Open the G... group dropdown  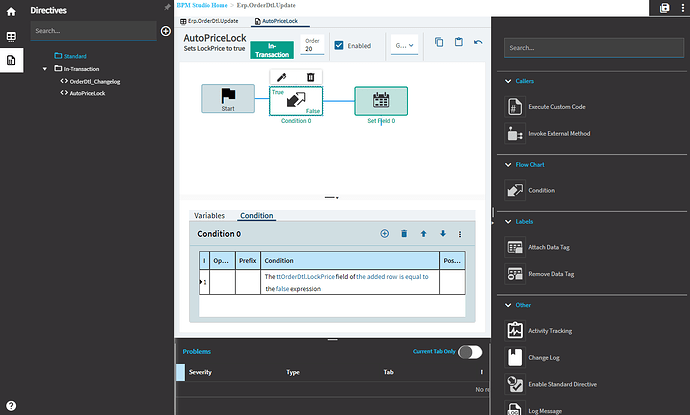click(x=404, y=45)
